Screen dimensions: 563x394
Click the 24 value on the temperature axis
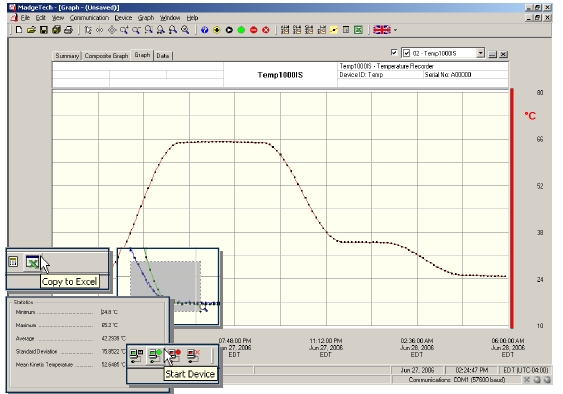[x=540, y=279]
